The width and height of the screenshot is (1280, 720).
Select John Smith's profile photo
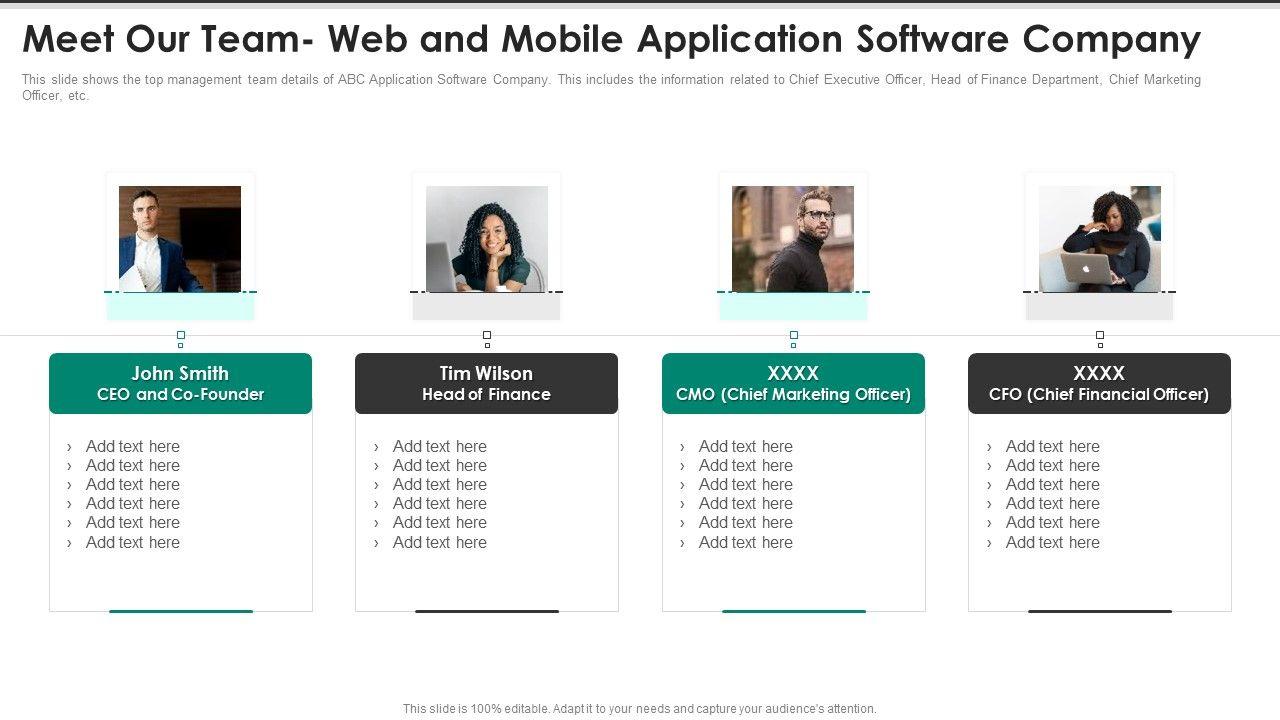180,238
